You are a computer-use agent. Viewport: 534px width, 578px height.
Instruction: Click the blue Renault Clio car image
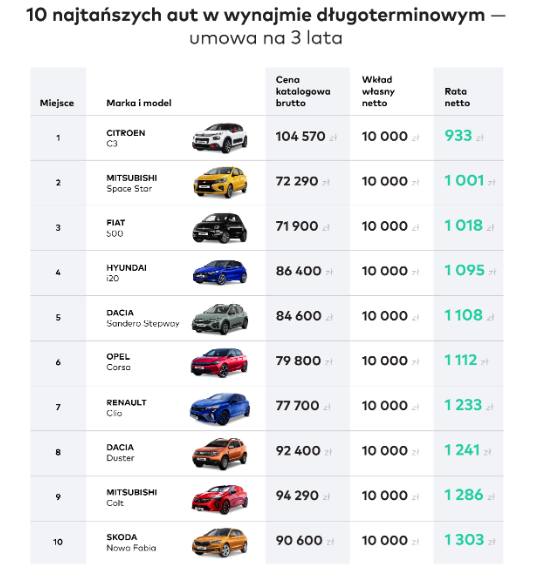click(x=220, y=408)
